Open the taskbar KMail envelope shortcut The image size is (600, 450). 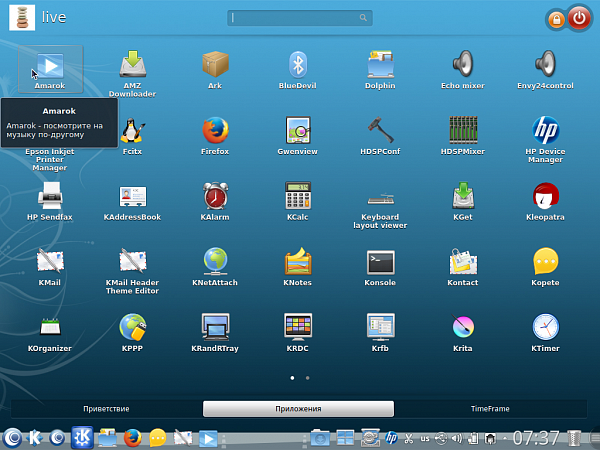tap(183, 438)
